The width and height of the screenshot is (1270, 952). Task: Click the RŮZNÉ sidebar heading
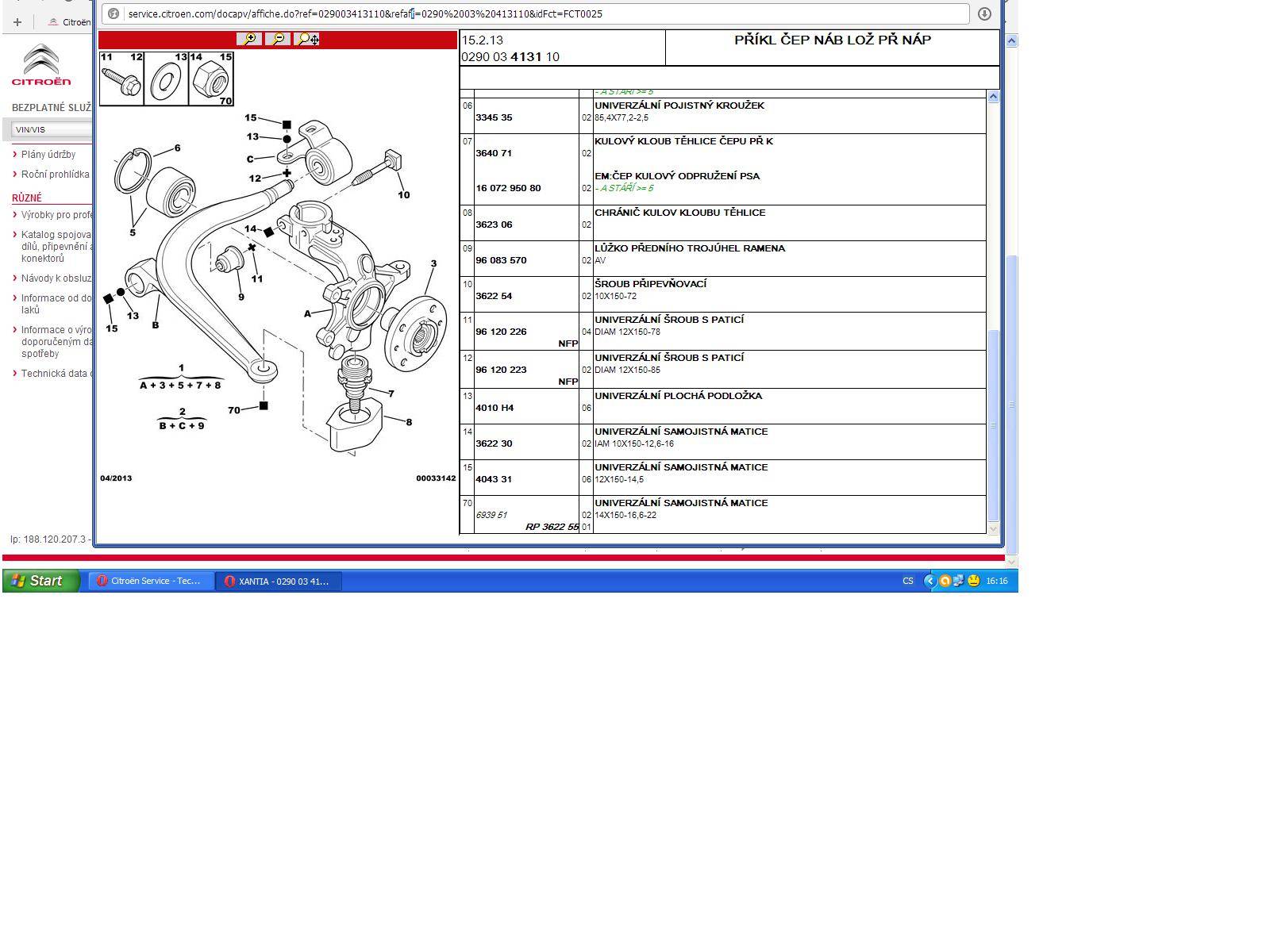click(27, 198)
